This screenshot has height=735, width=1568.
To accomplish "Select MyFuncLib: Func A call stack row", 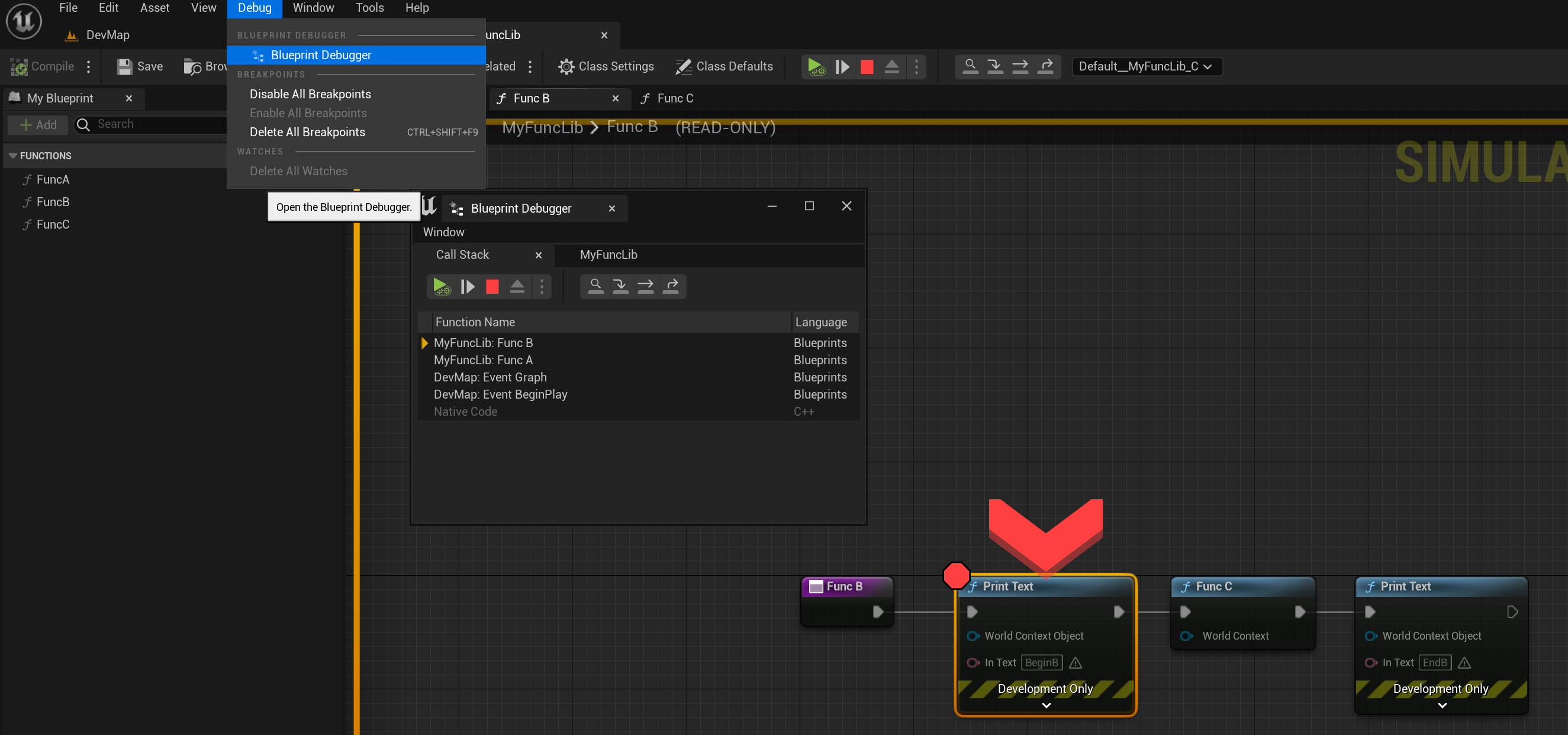I will [x=639, y=360].
